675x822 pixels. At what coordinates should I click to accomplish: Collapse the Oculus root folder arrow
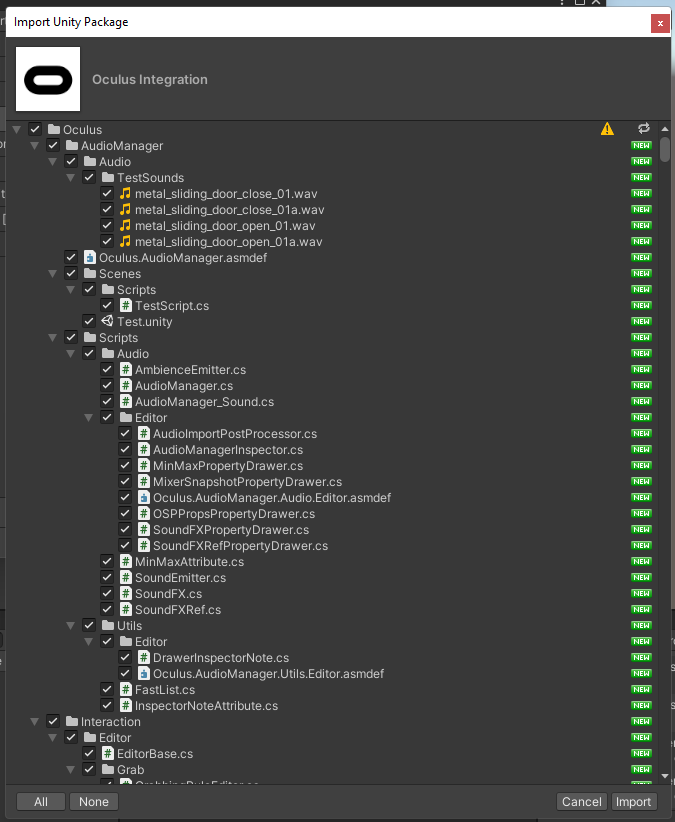17,129
